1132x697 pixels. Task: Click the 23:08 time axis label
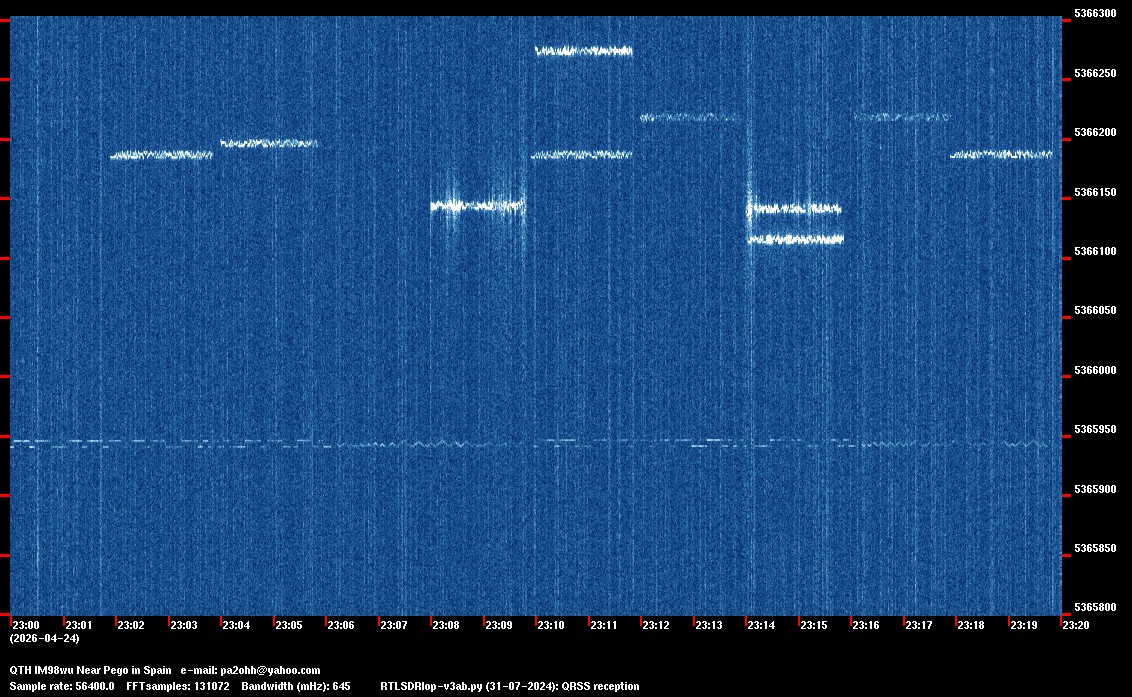446,625
